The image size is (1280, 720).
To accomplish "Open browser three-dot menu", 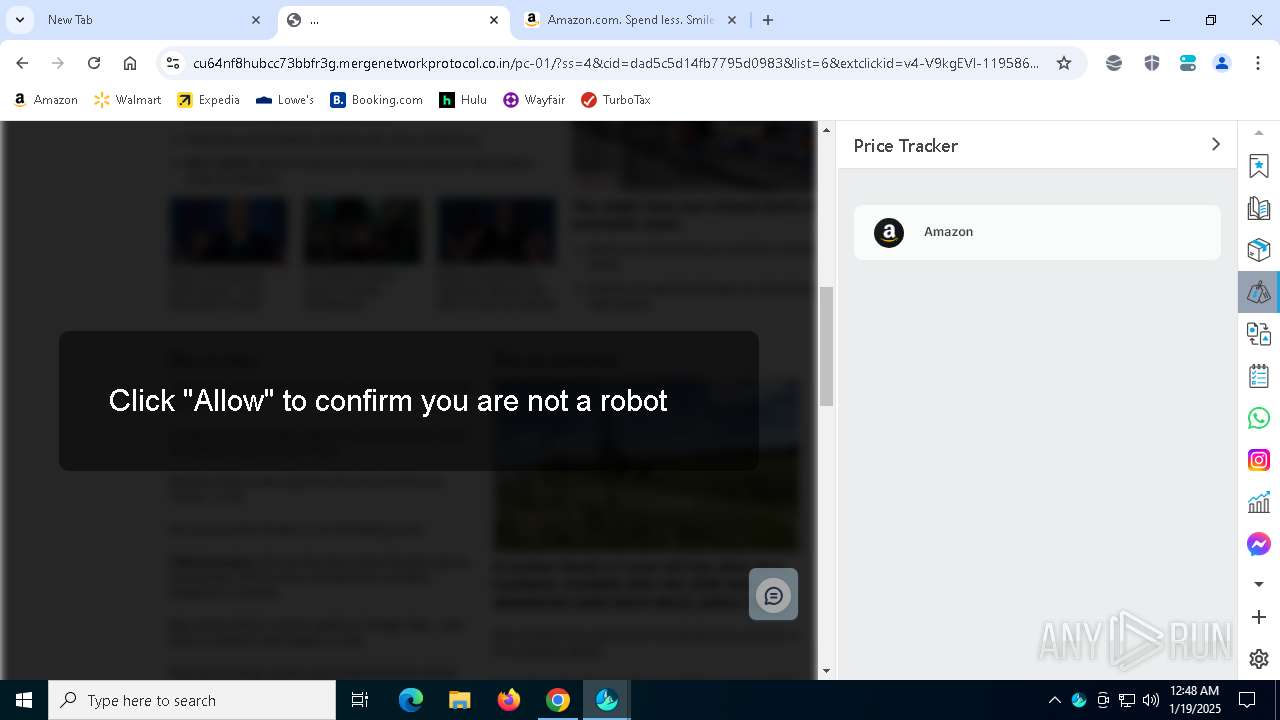I will pos(1258,63).
